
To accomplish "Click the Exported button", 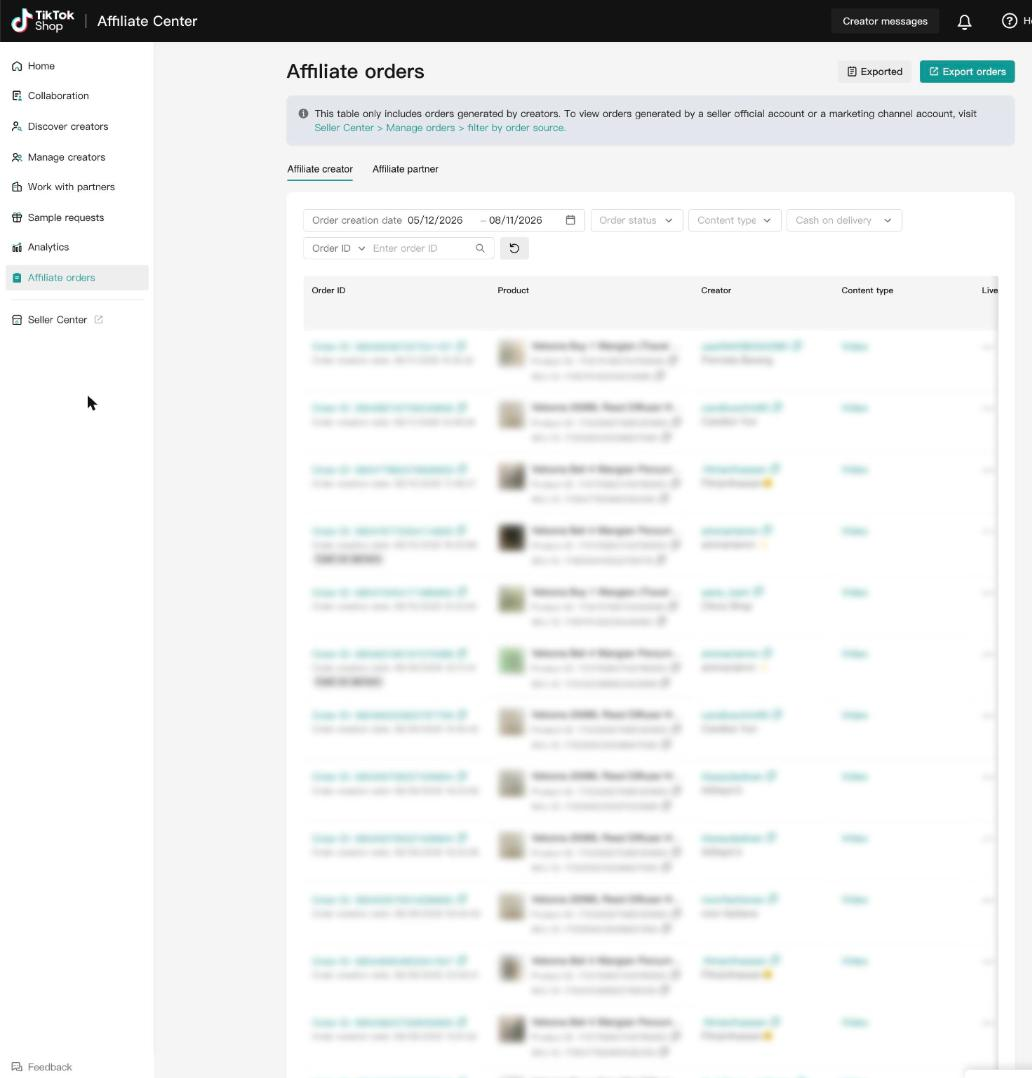I will click(x=875, y=72).
